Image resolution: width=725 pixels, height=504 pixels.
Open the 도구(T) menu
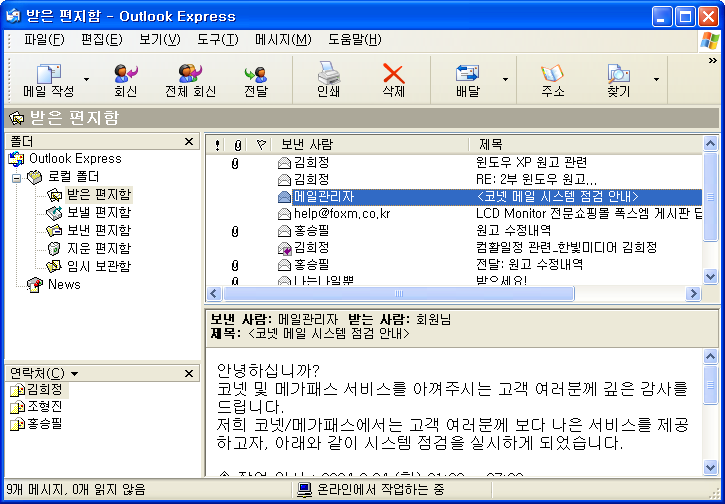click(217, 40)
